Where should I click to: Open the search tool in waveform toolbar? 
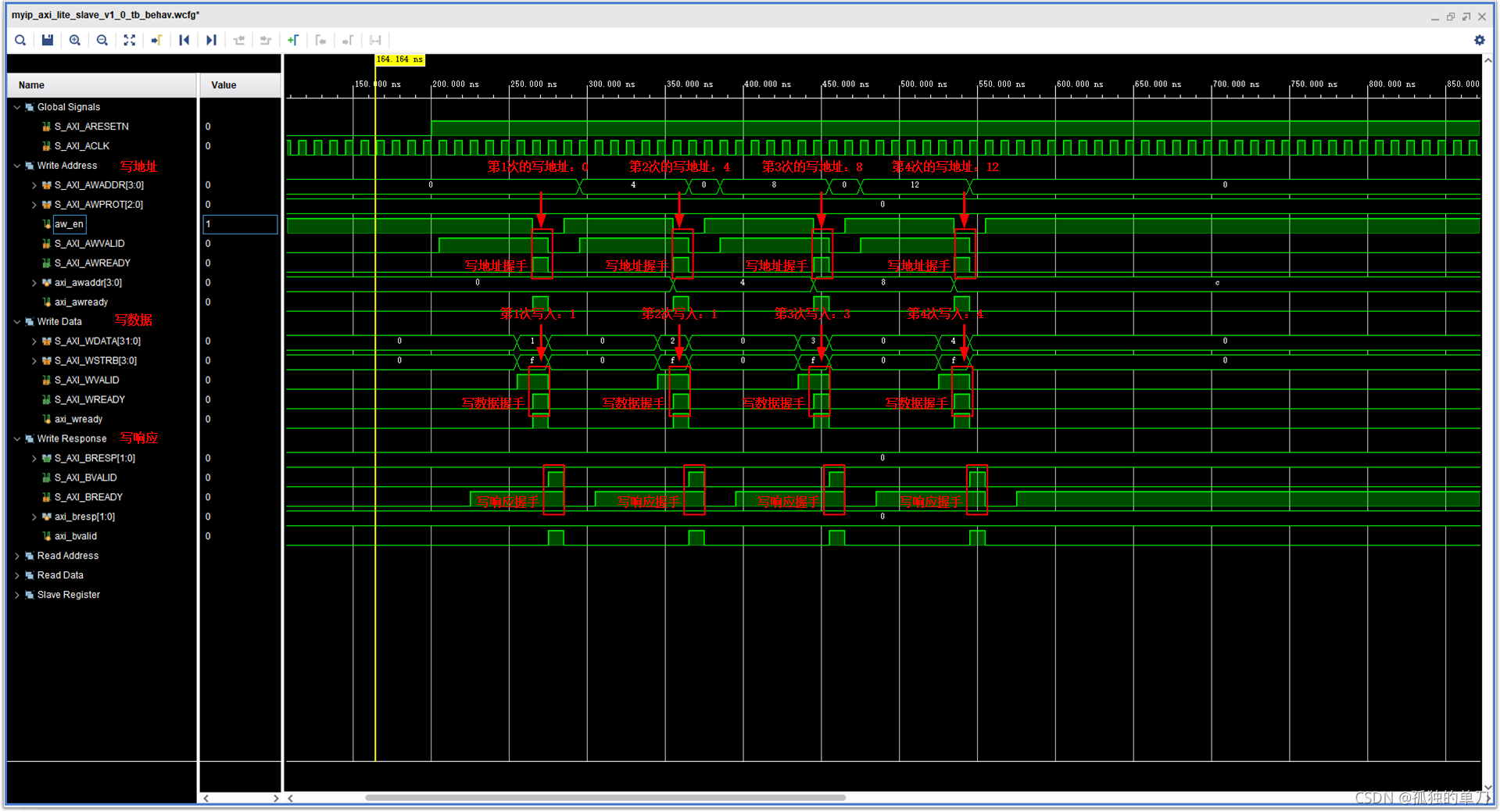[20, 40]
